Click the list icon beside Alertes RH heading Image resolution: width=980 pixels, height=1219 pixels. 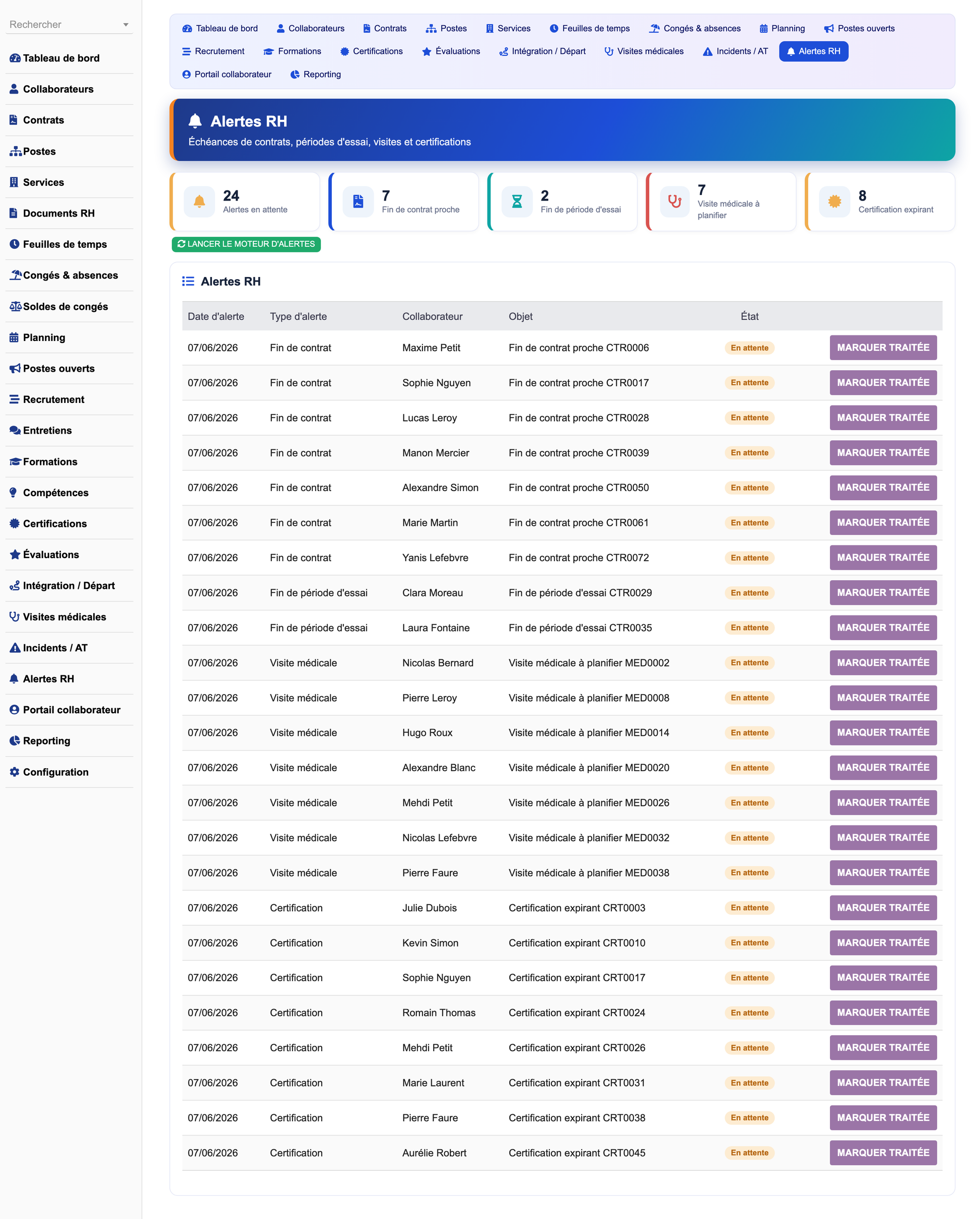click(188, 281)
